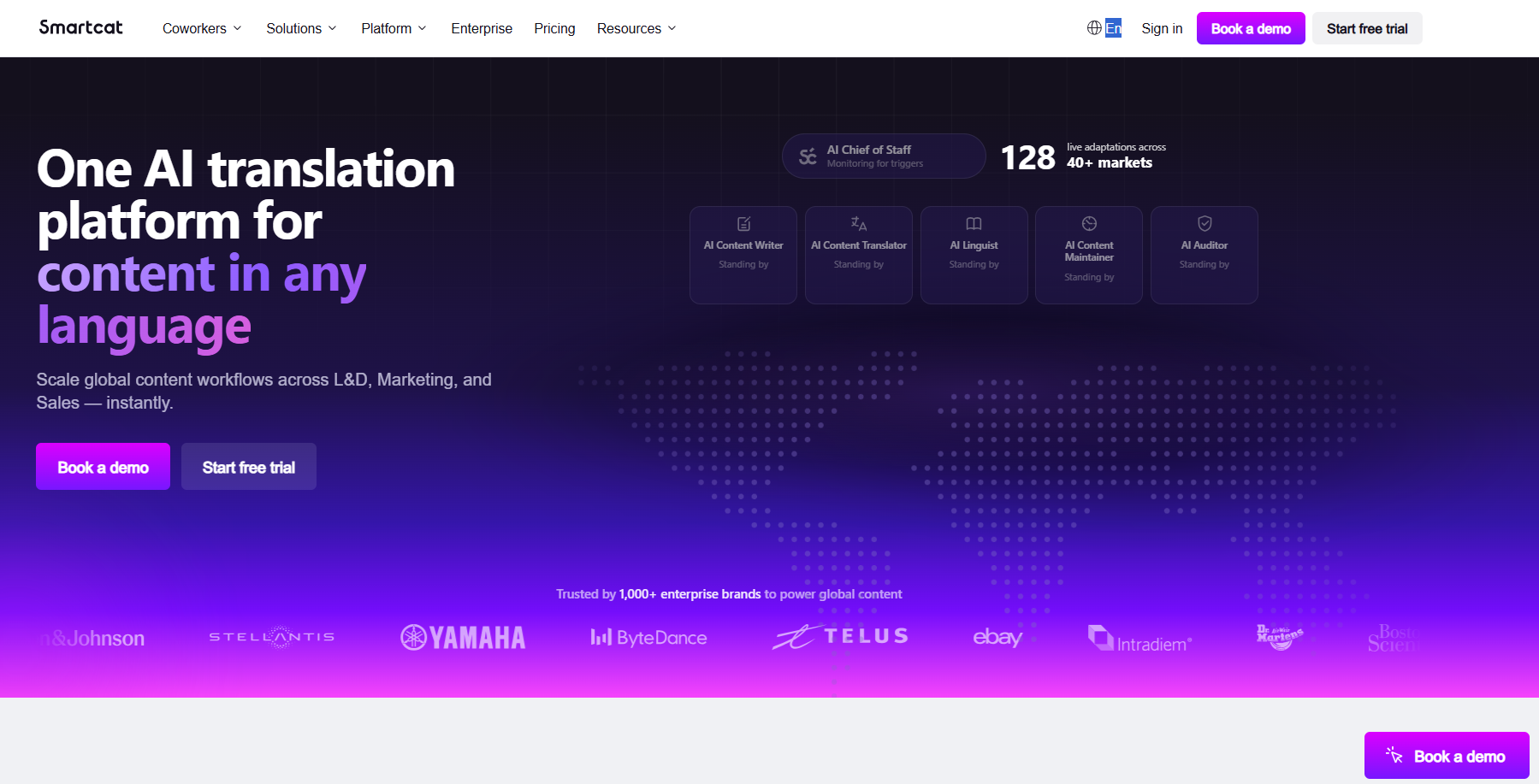Click the ByteDance logo

tap(648, 638)
